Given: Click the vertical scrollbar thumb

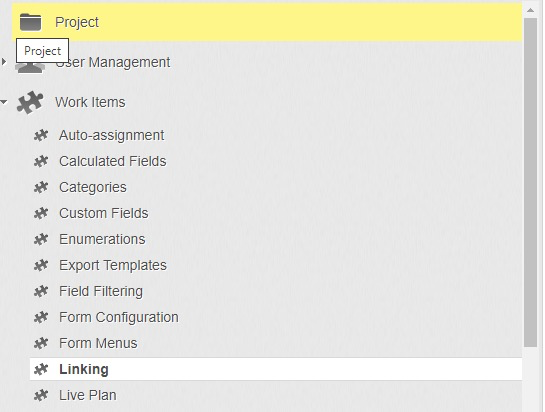Looking at the screenshot, I should [530, 182].
